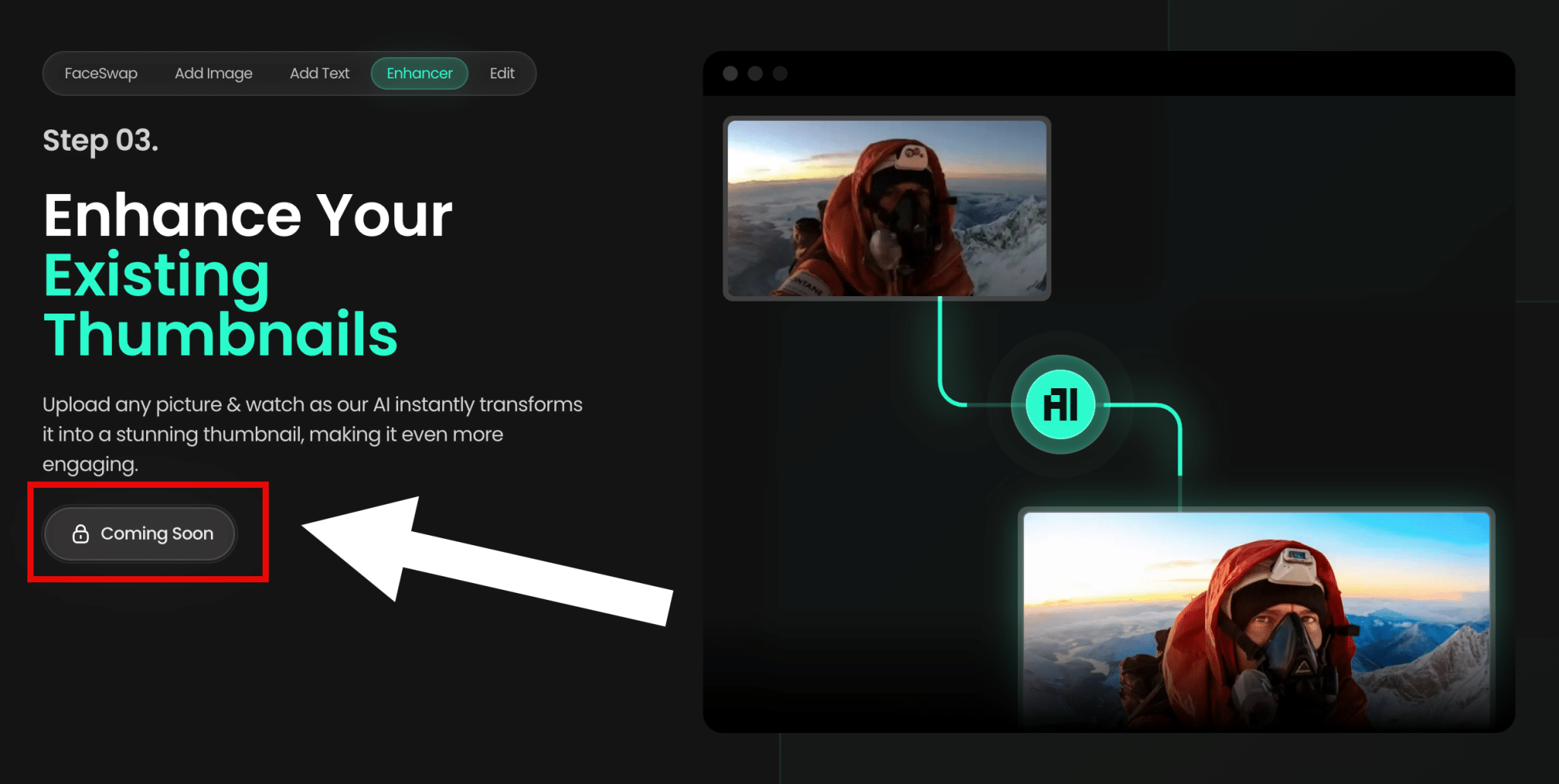Click the Step 03. label
The image size is (1559, 784).
[100, 141]
